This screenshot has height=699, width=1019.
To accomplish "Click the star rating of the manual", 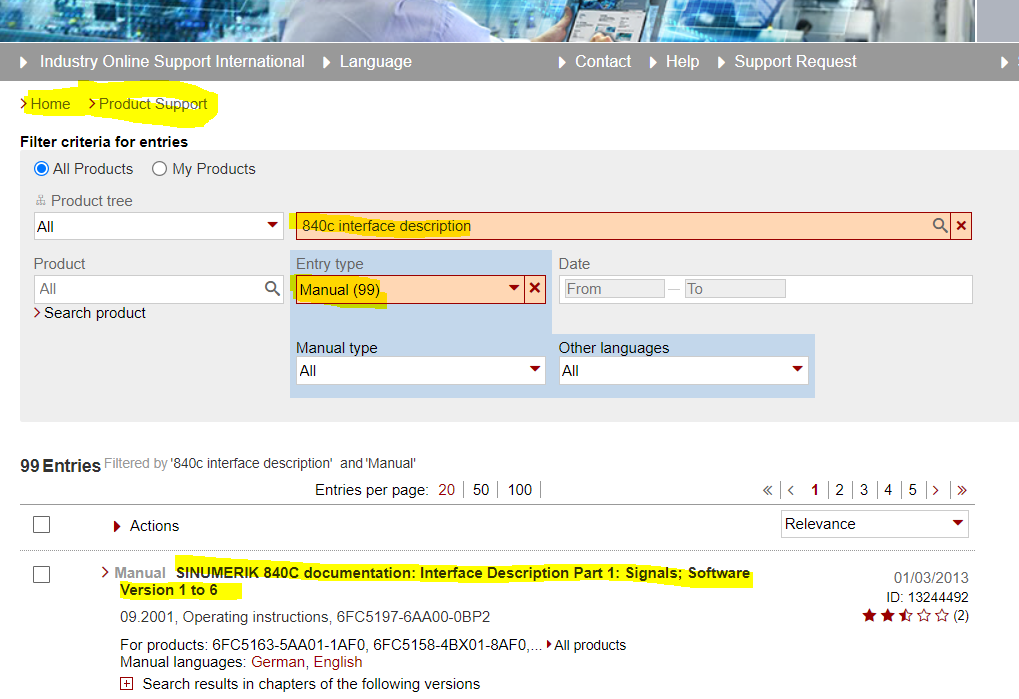I will [905, 615].
